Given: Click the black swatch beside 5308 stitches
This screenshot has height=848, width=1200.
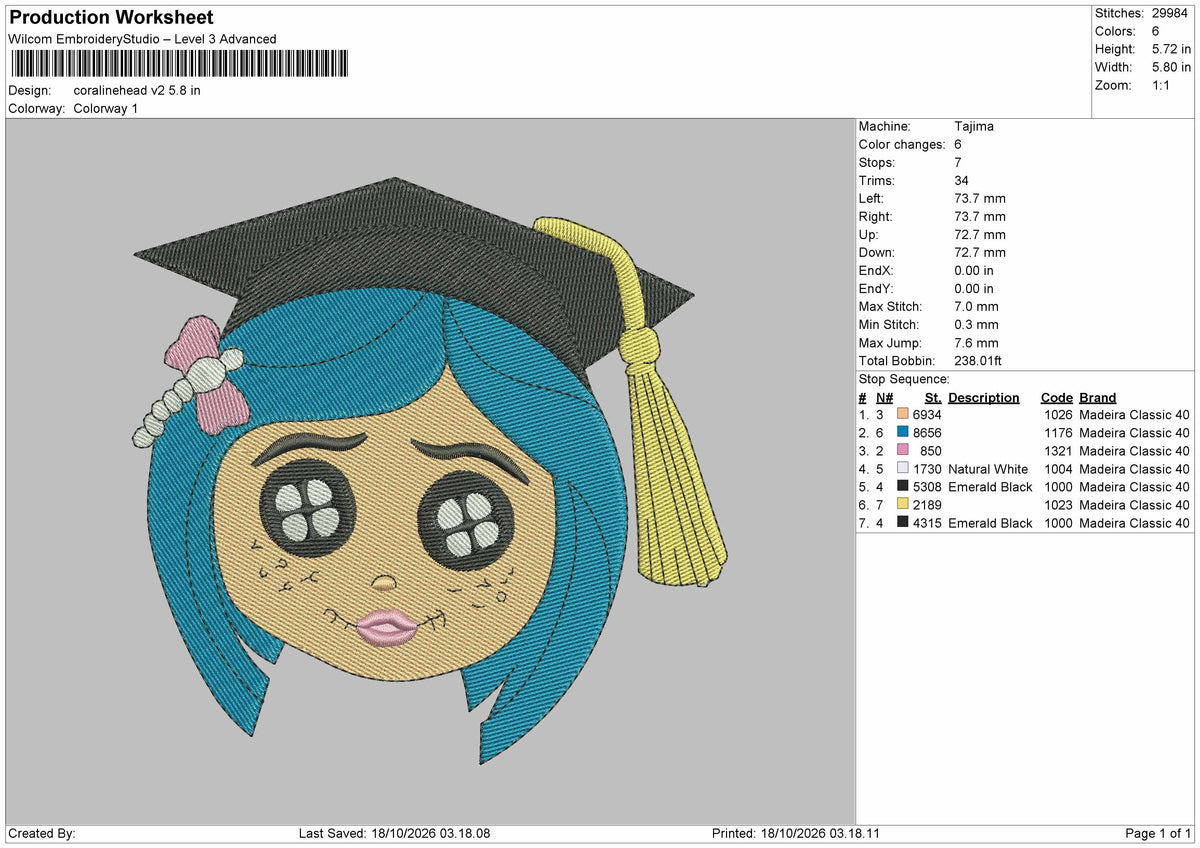Looking at the screenshot, I should [903, 487].
